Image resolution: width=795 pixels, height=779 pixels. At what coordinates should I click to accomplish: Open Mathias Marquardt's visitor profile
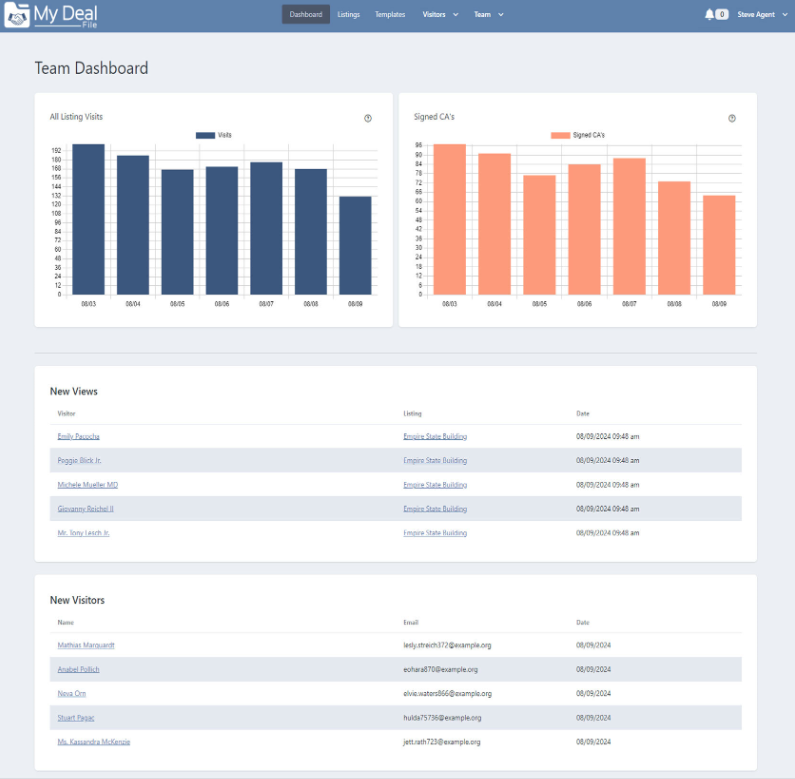pos(86,645)
